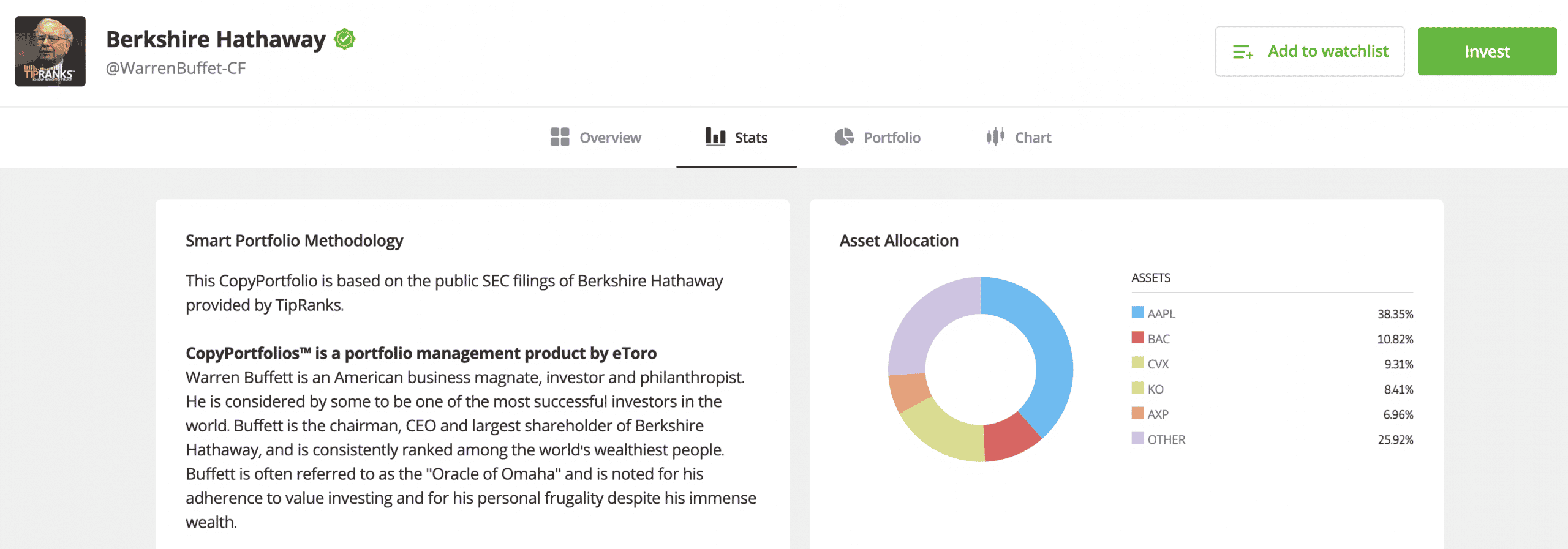Open the Portfolio tab
Screen dimensions: 1568x549
click(x=878, y=138)
